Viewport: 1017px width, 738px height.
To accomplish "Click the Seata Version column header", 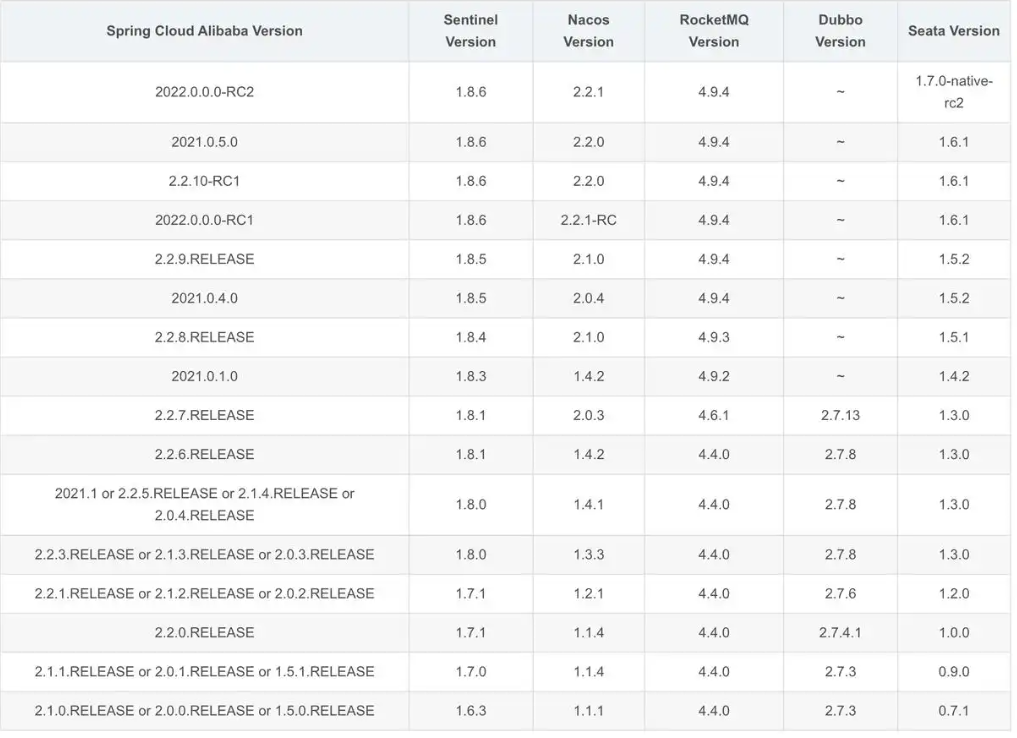I will (953, 31).
